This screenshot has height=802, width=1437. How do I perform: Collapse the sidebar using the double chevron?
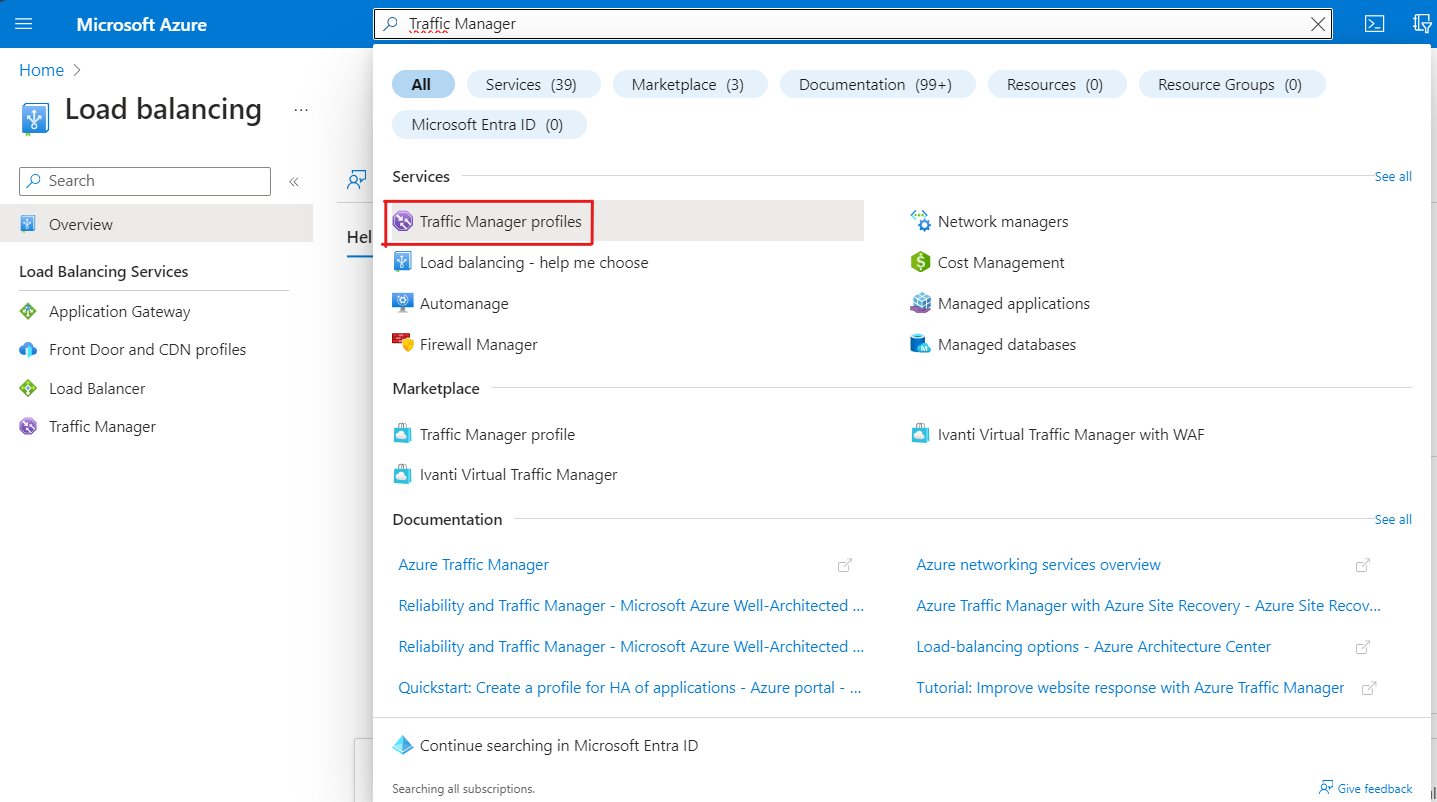point(293,181)
